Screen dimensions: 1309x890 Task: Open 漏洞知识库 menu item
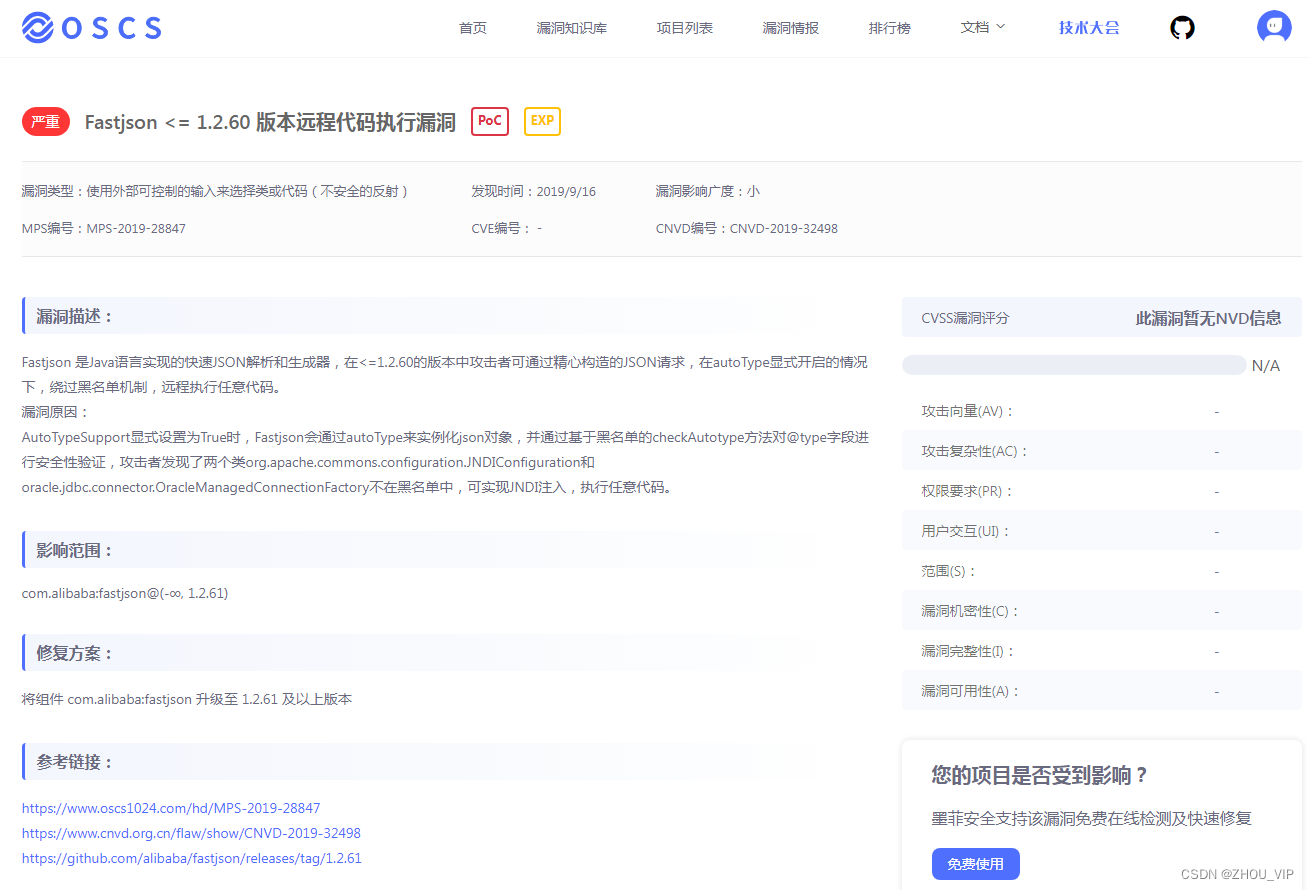pyautogui.click(x=572, y=28)
